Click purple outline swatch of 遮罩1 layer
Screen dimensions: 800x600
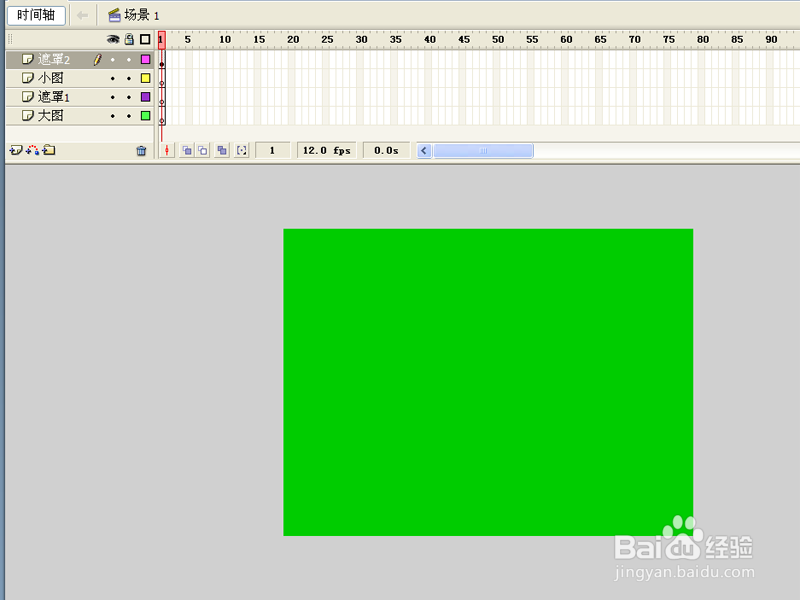145,97
